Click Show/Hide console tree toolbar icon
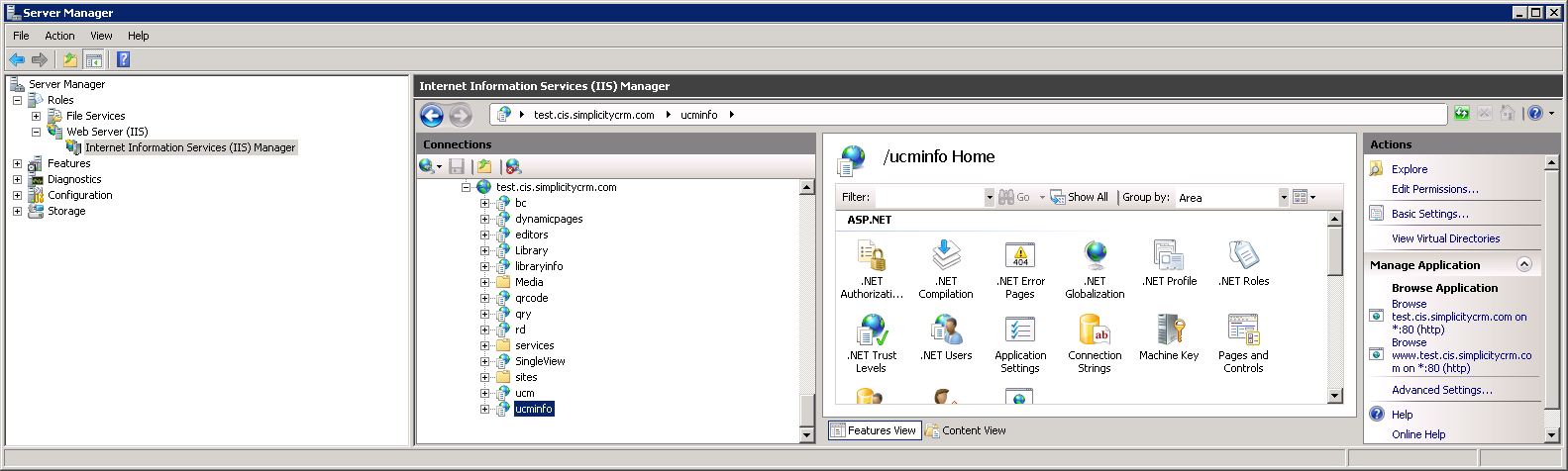Viewport: 1568px width, 471px height. click(x=93, y=59)
